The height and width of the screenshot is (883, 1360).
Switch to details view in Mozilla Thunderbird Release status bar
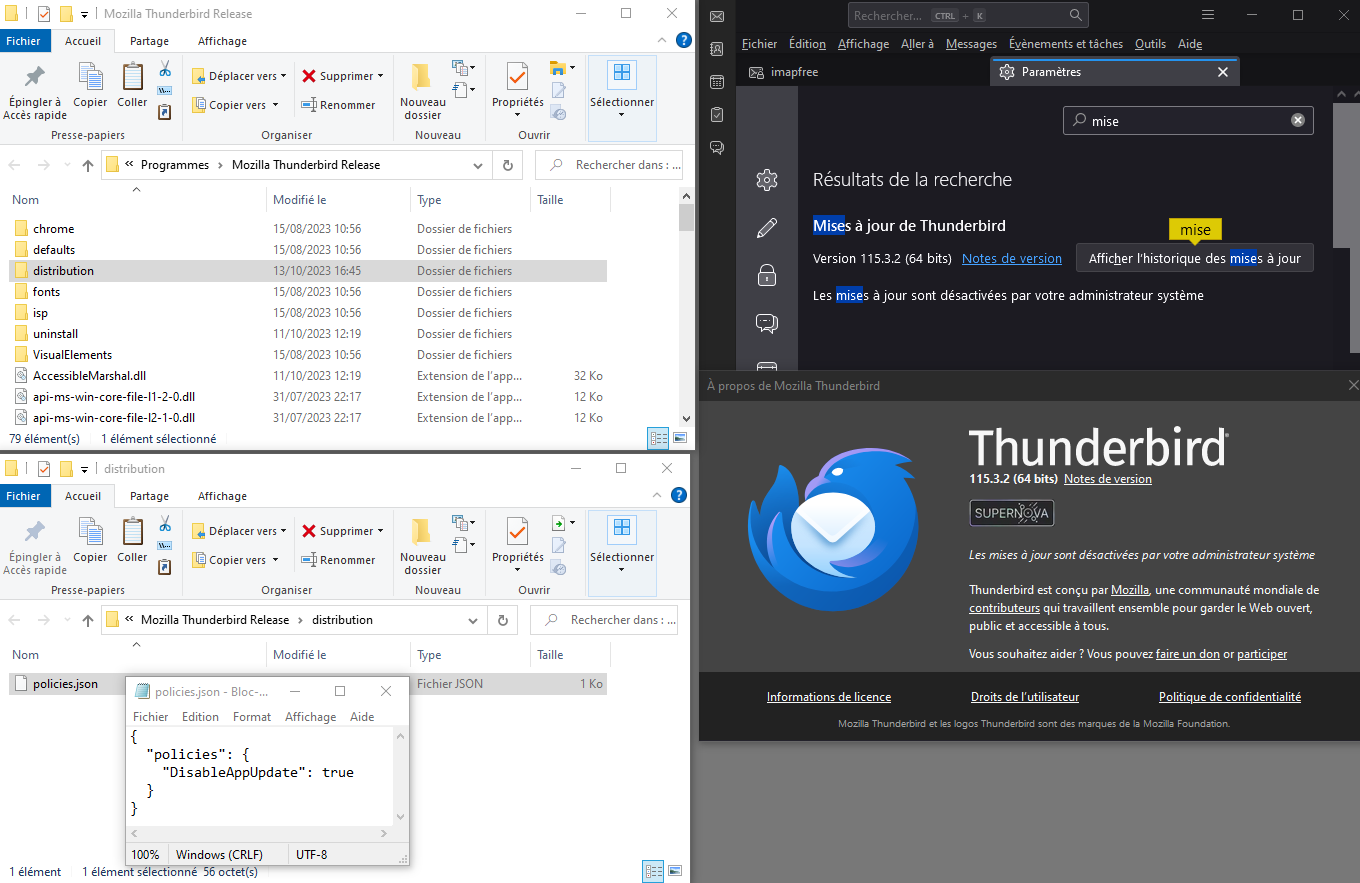[x=658, y=438]
